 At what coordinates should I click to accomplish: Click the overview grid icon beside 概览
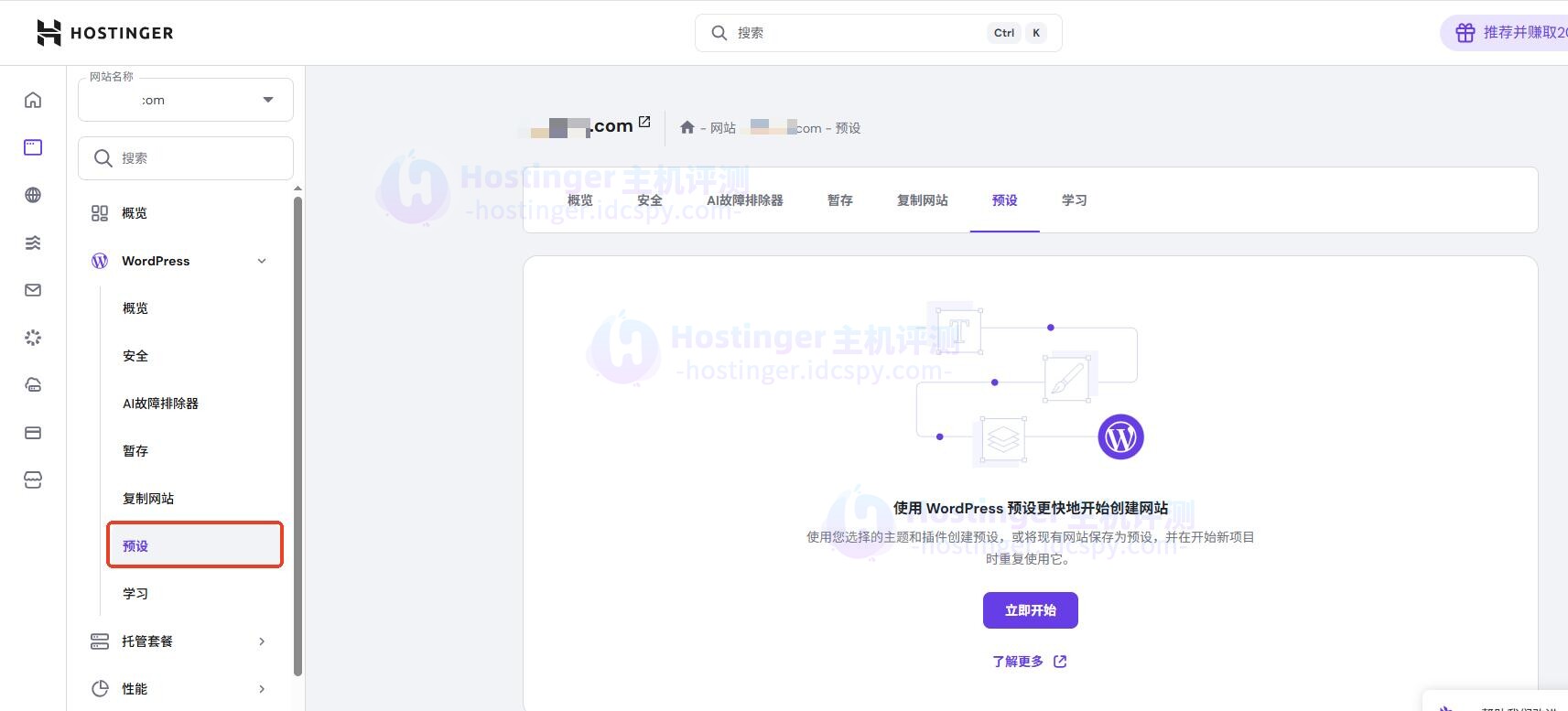coord(100,213)
